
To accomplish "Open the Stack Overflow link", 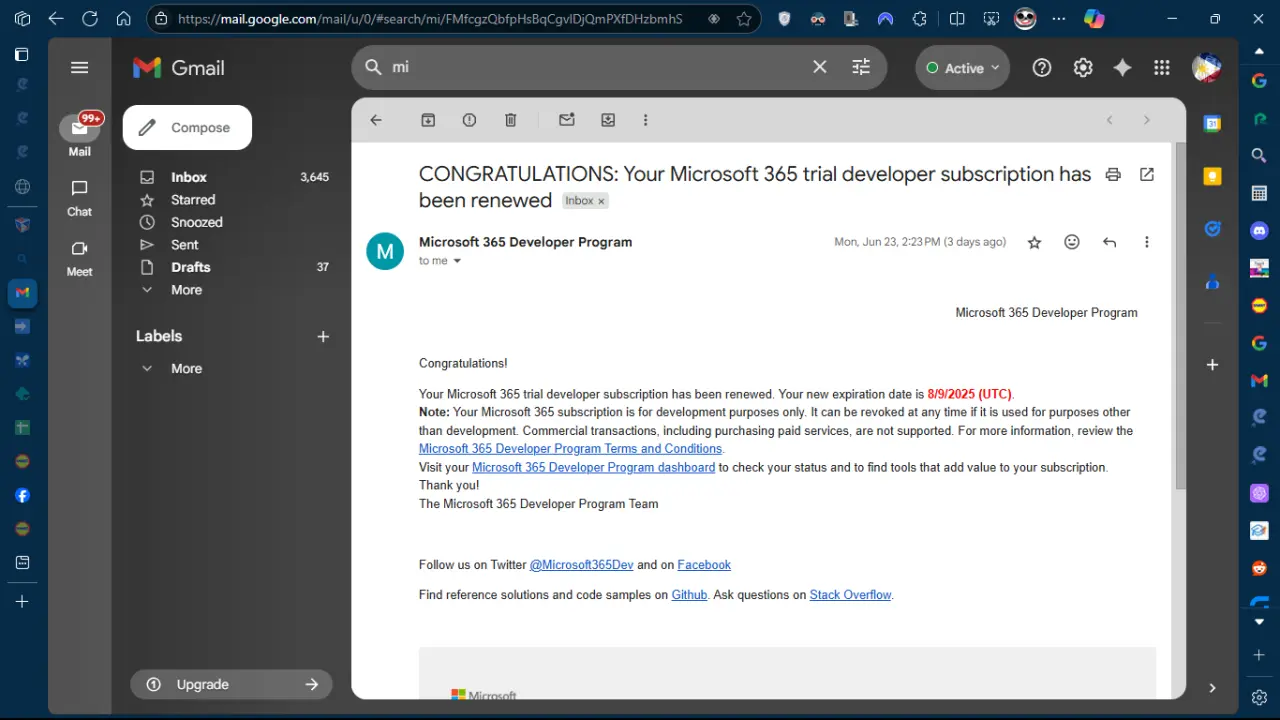I will (850, 595).
